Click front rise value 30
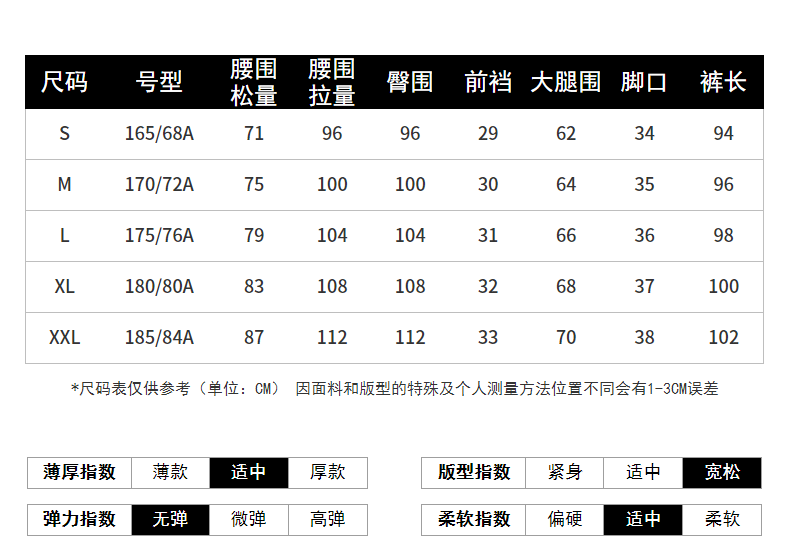The height and width of the screenshot is (536, 790). tap(488, 184)
